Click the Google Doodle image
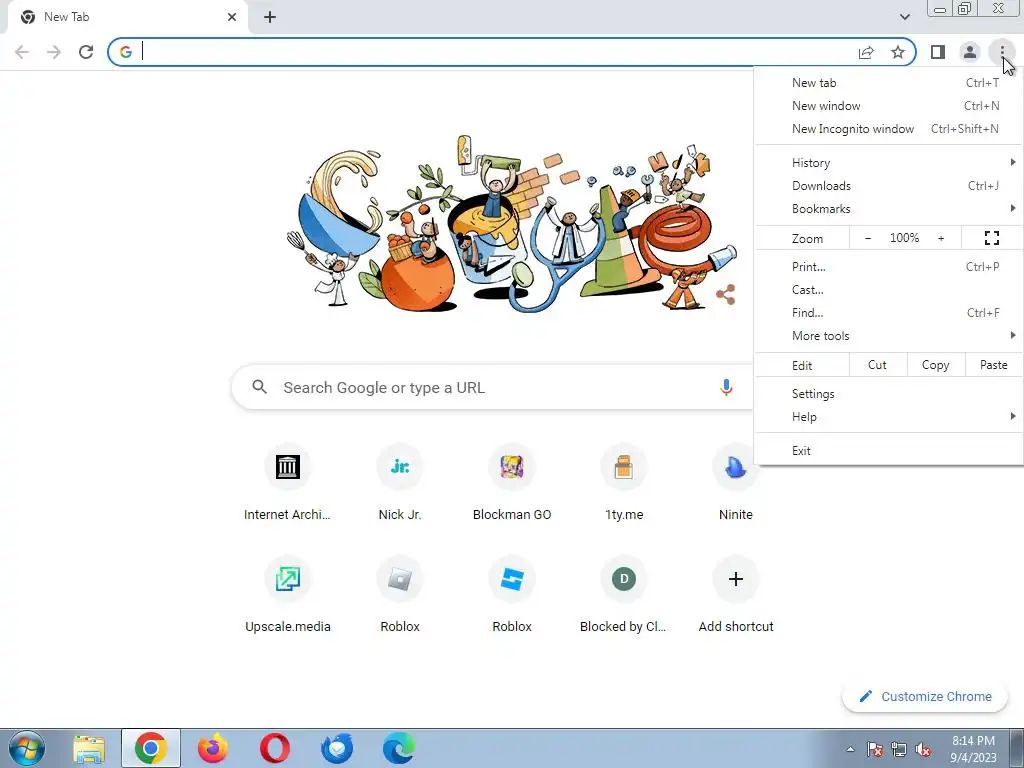Screen dimensions: 1024x768 click(512, 223)
